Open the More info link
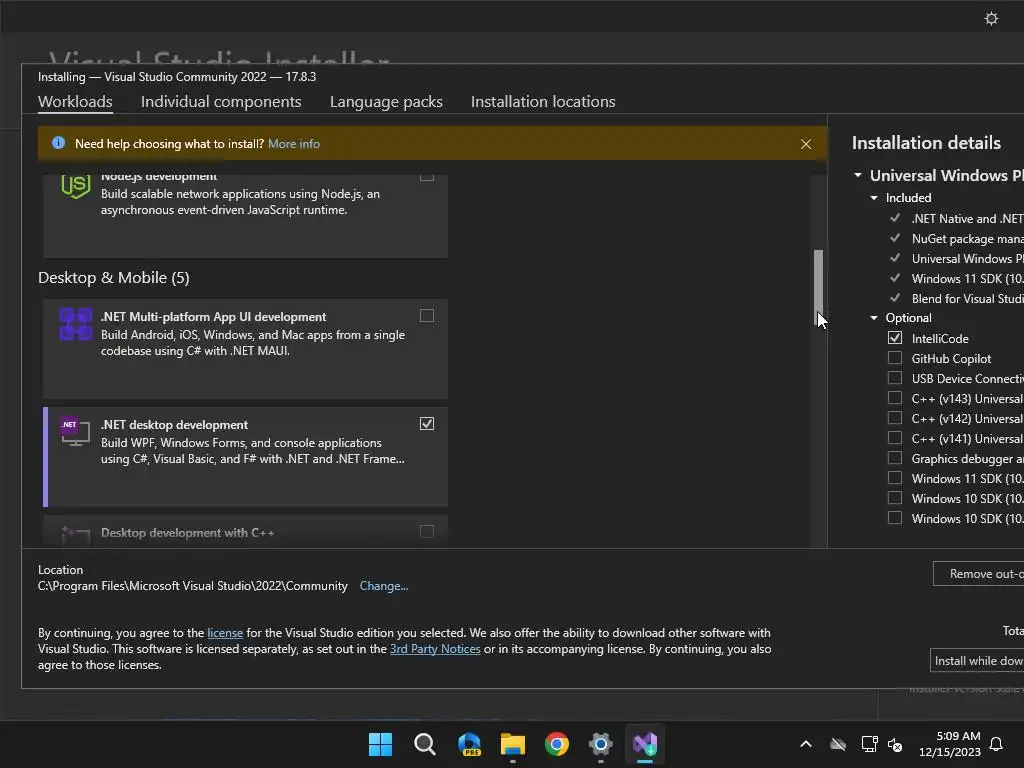This screenshot has width=1024, height=768. tap(294, 144)
